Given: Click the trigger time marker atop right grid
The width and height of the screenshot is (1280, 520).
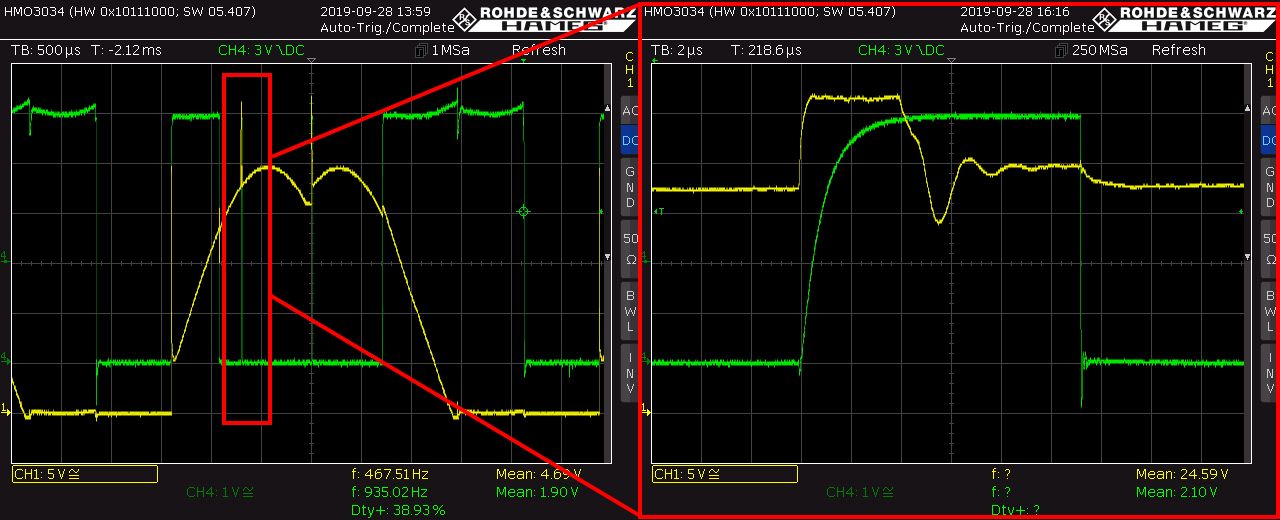Looking at the screenshot, I should (x=952, y=63).
